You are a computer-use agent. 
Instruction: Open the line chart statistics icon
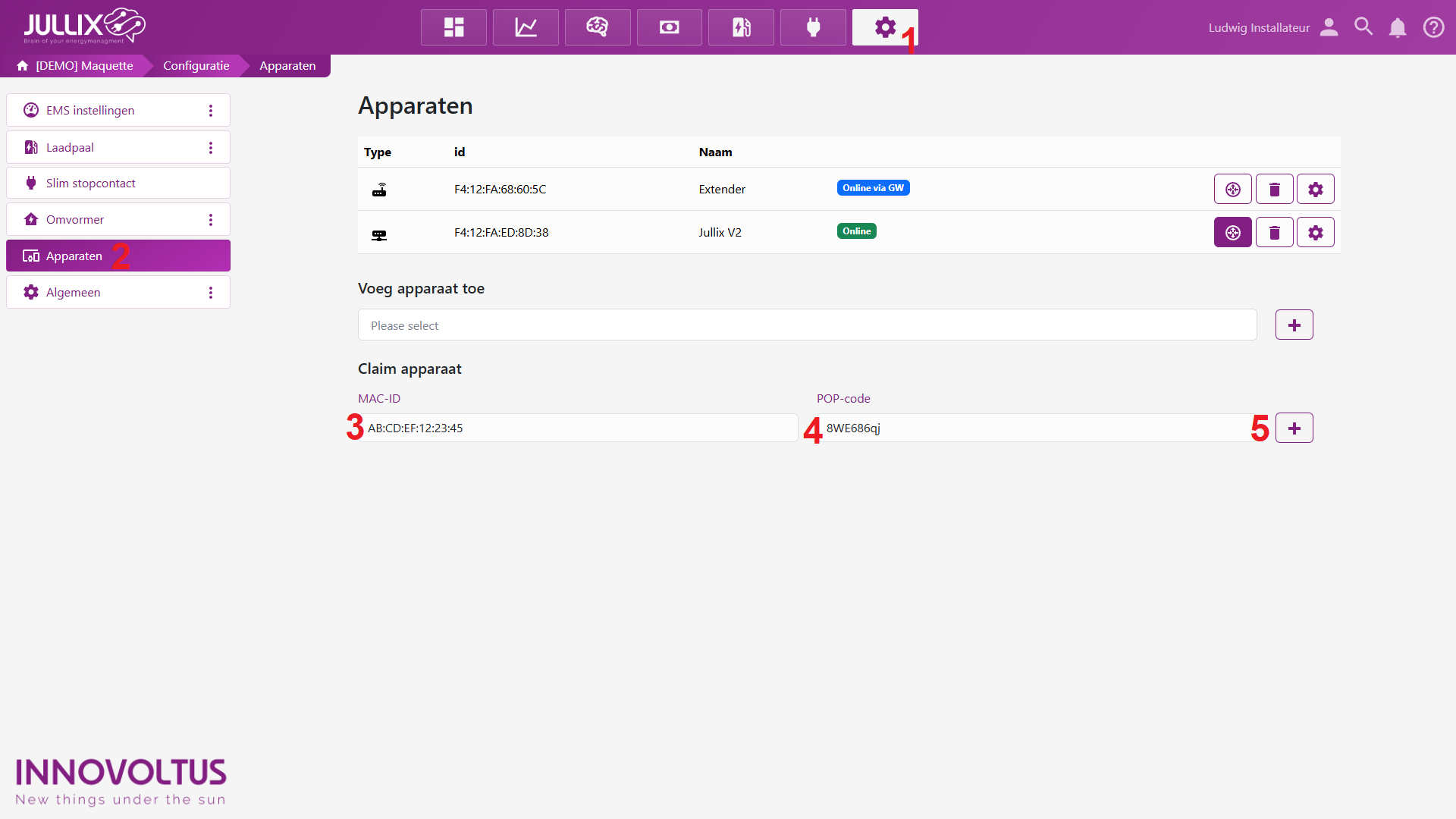tap(526, 27)
